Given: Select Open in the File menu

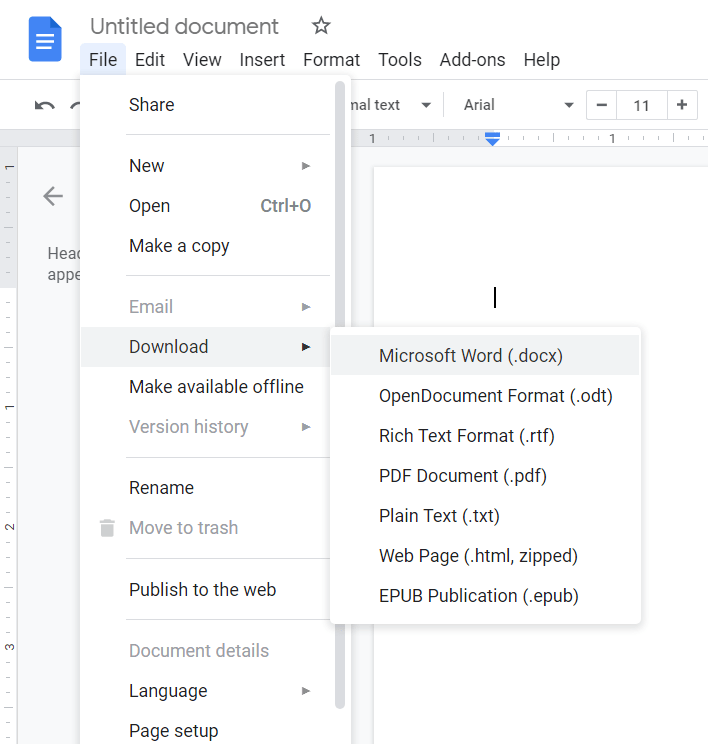Looking at the screenshot, I should coord(205,206).
